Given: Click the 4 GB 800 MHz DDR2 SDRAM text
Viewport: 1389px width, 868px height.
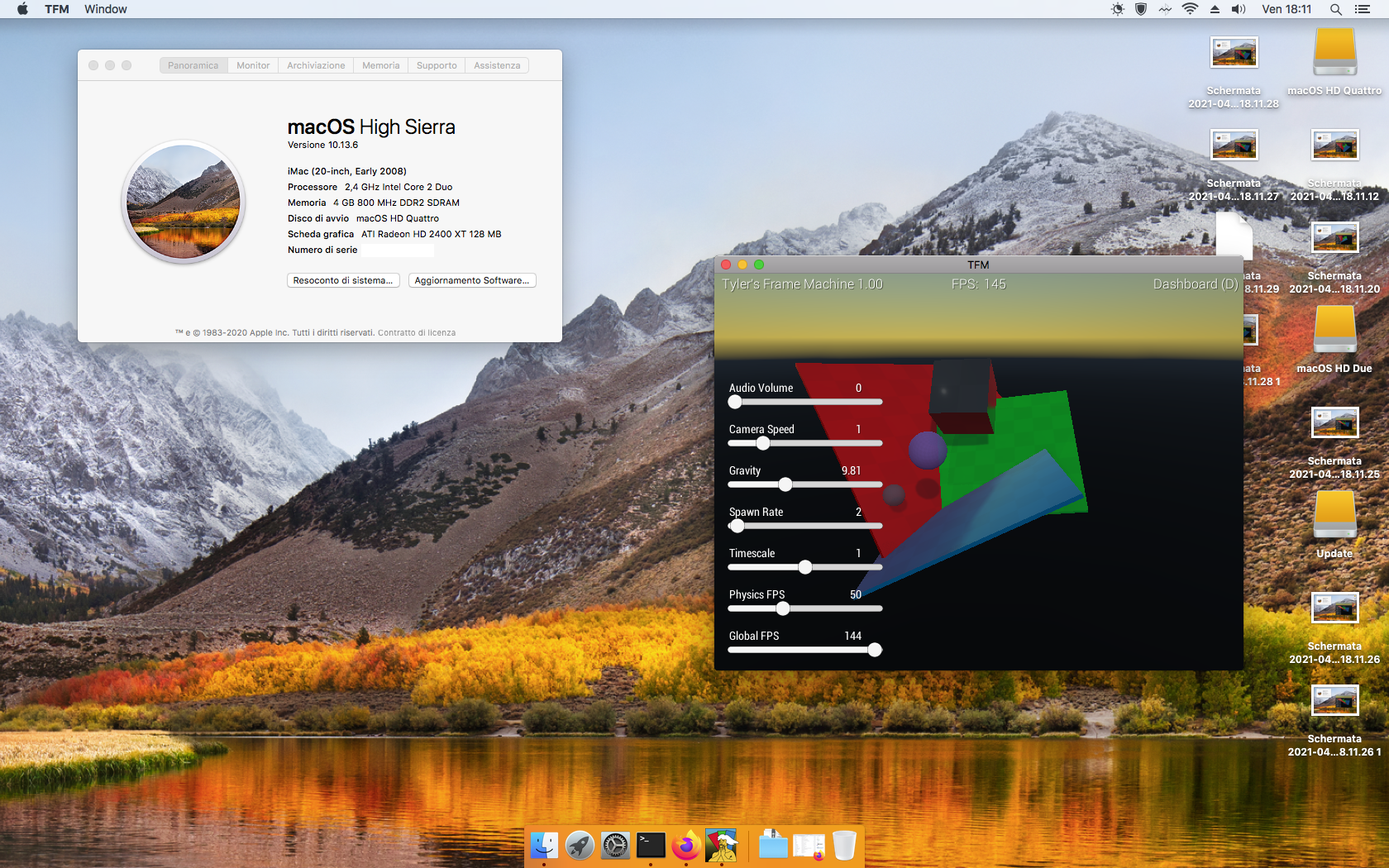Looking at the screenshot, I should pyautogui.click(x=397, y=203).
